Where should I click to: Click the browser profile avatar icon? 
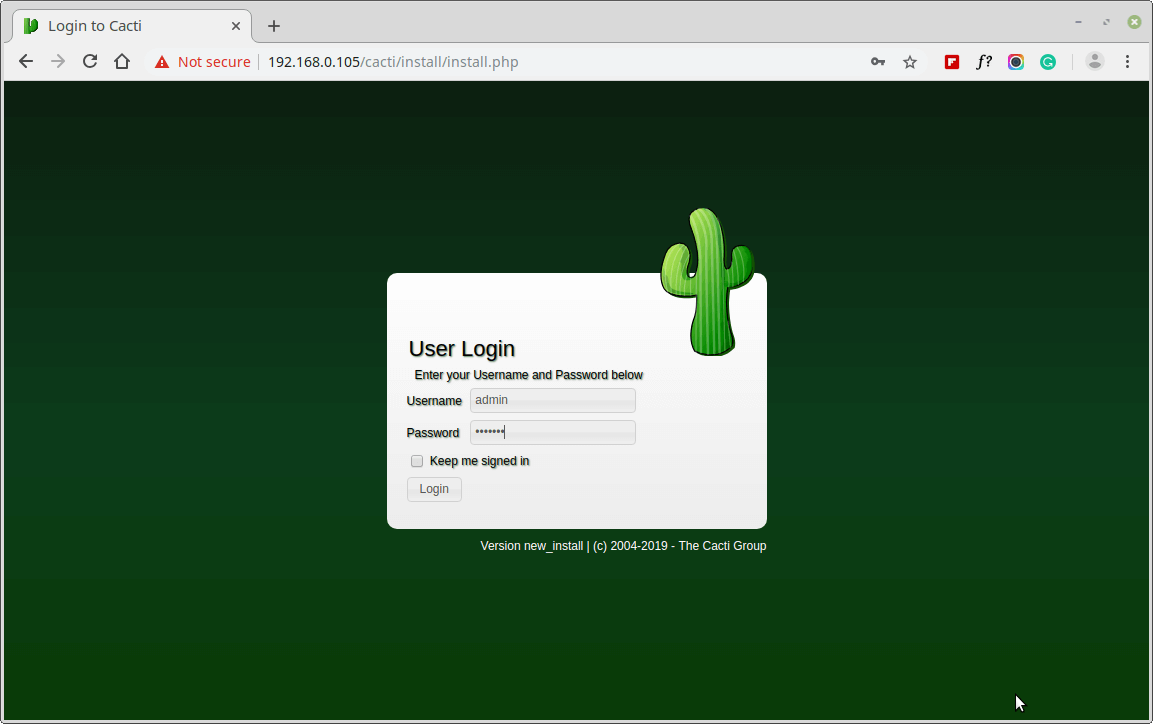tap(1094, 61)
